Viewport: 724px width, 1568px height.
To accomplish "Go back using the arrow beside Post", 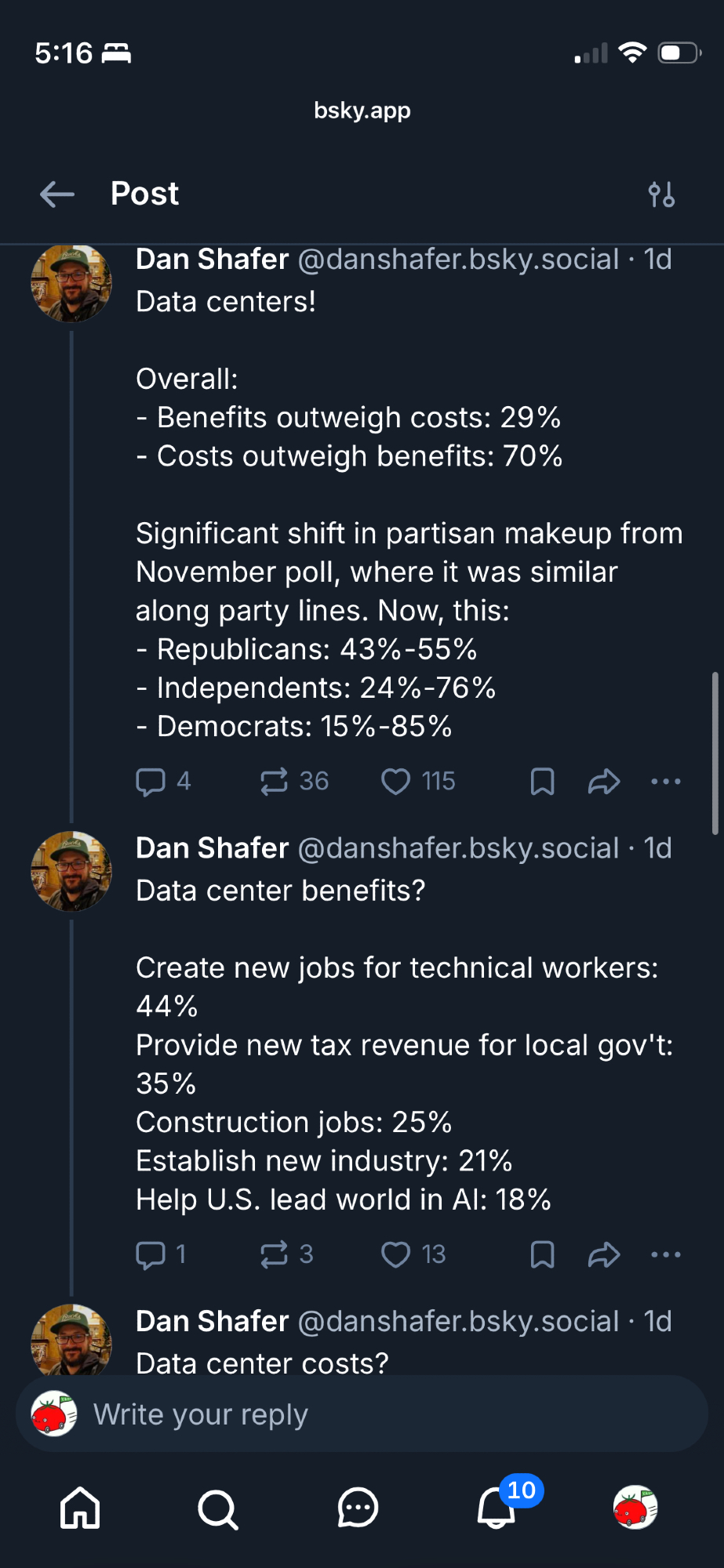I will 57,194.
